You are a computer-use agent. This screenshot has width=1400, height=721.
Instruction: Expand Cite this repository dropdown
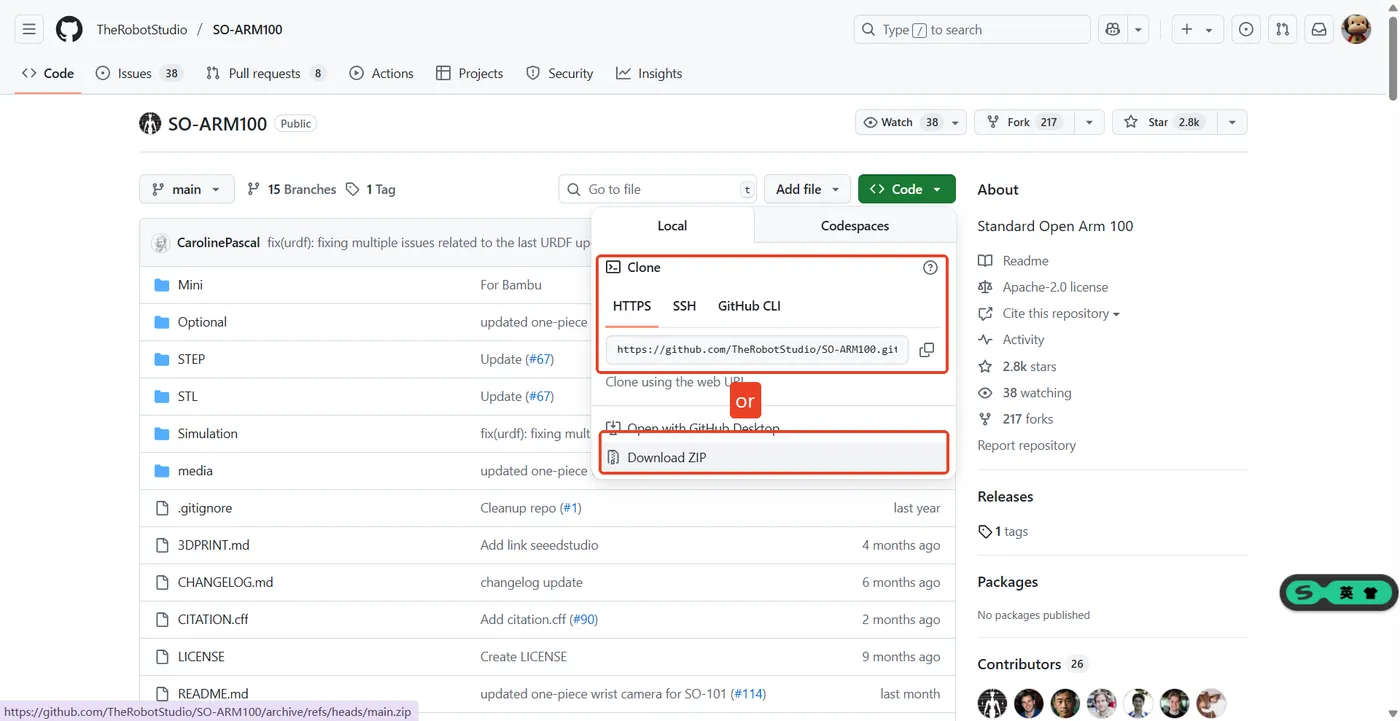(x=1049, y=313)
